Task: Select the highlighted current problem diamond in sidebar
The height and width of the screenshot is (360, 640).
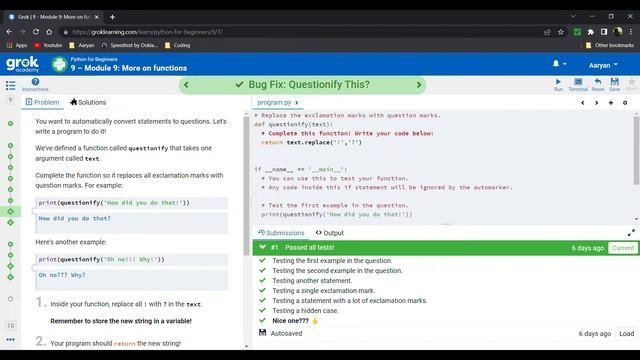Action: click(x=11, y=211)
